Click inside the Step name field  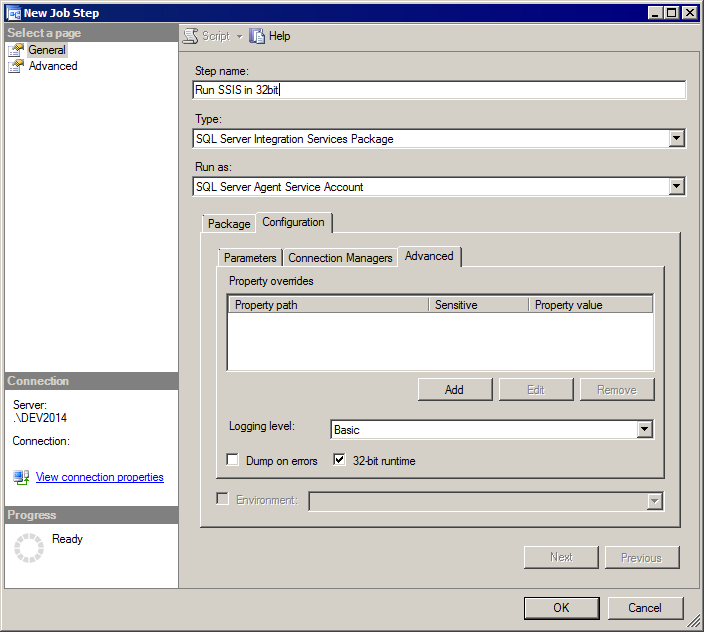(439, 90)
